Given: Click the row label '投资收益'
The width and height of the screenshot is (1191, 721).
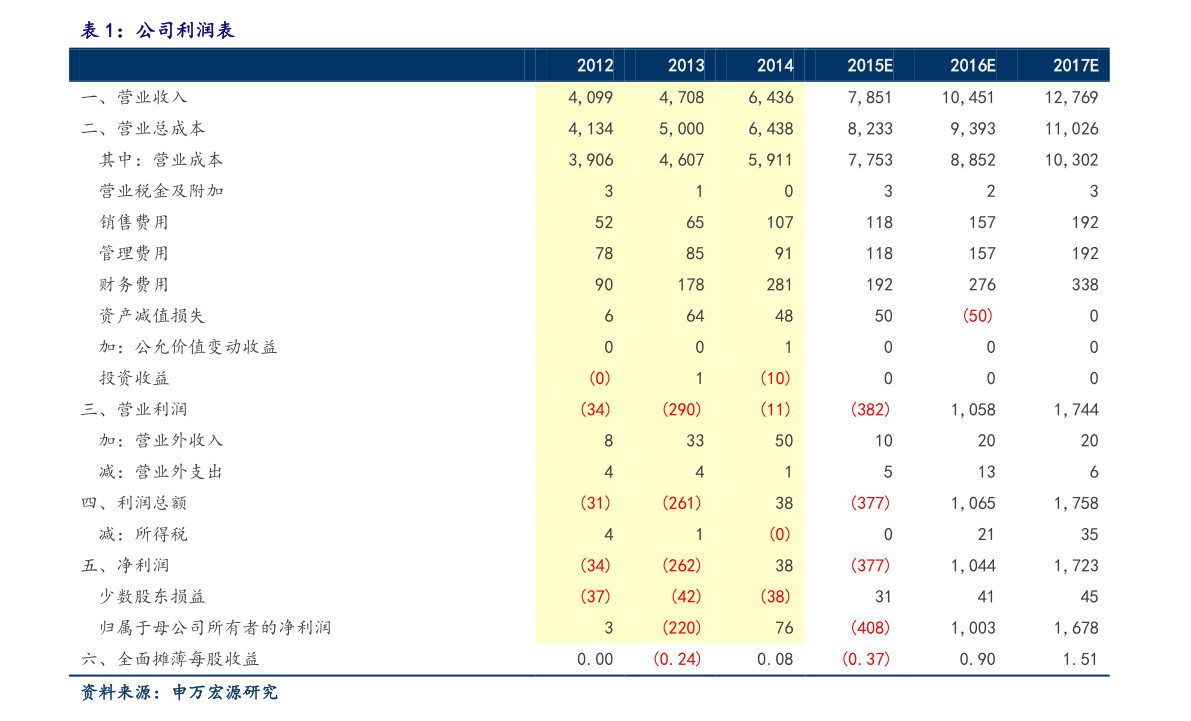Looking at the screenshot, I should click(134, 378).
